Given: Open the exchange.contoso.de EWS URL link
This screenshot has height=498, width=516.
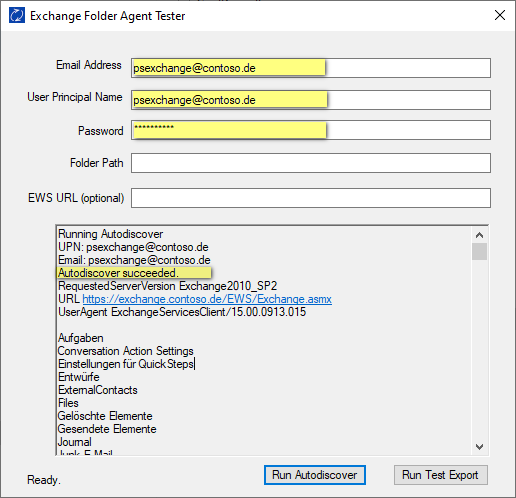Looking at the screenshot, I should point(207,299).
